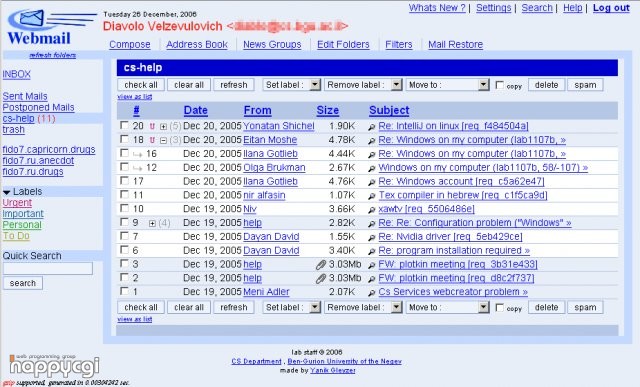The width and height of the screenshot is (640, 387).
Task: Check the checkbox for message 20
Action: coord(124,125)
